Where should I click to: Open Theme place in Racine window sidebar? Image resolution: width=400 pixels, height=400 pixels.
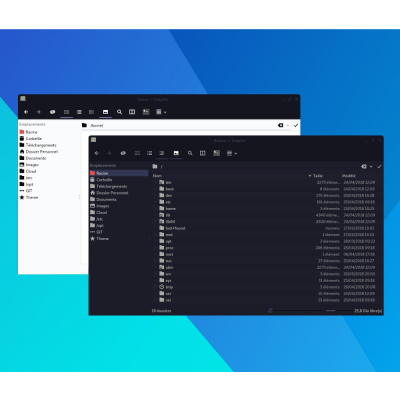tap(119, 239)
